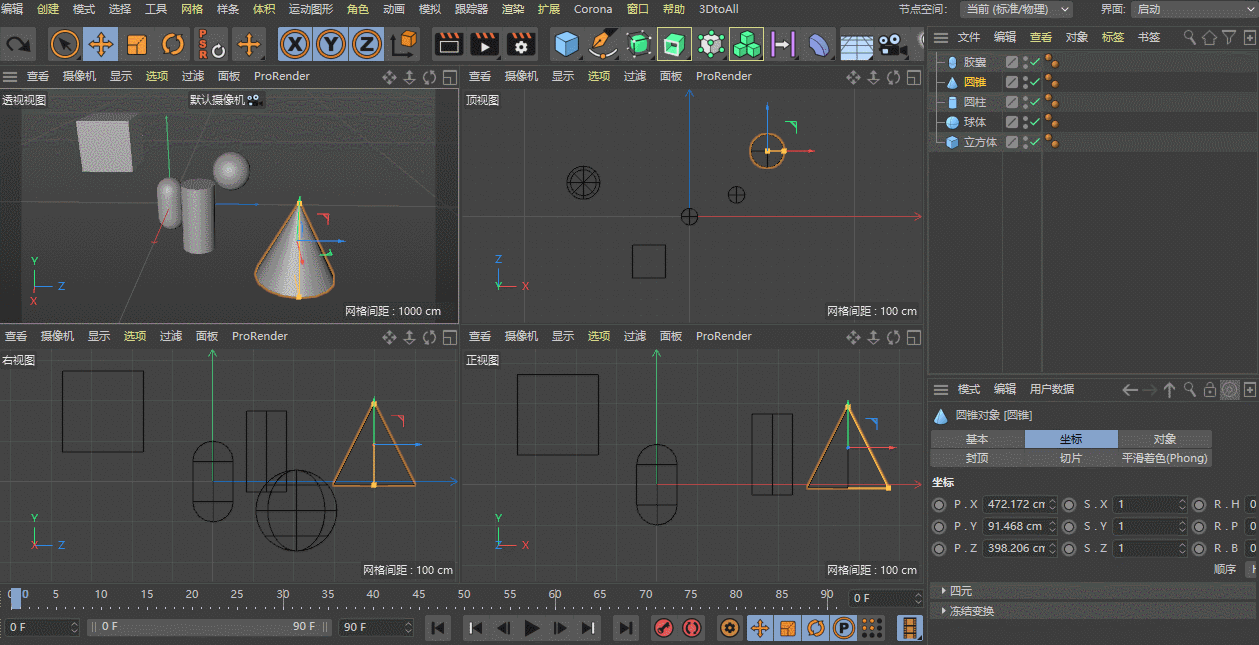The width and height of the screenshot is (1259, 645).
Task: Select the Scale tool in the top toolbar
Action: (x=137, y=44)
